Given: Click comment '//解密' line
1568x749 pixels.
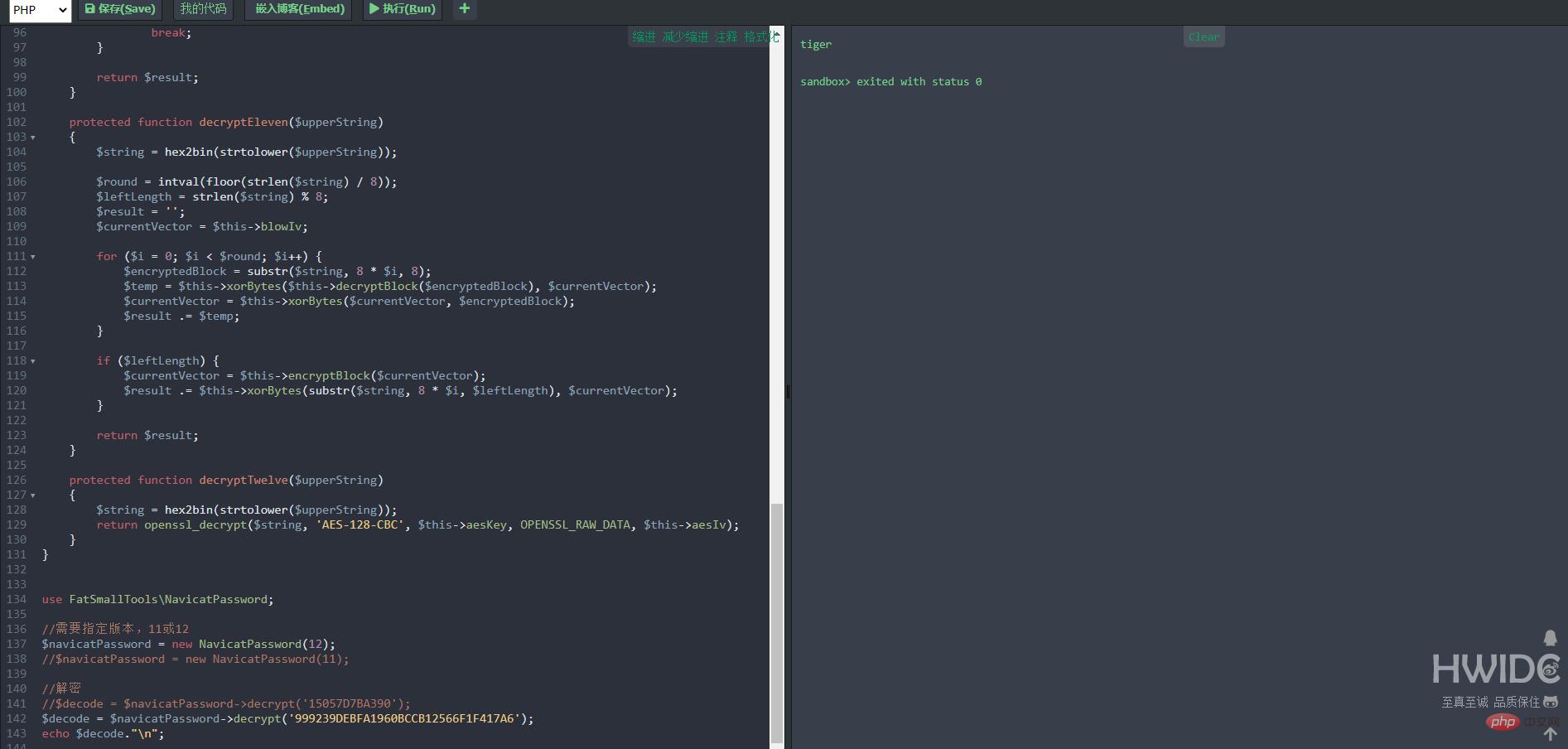Looking at the screenshot, I should pyautogui.click(x=61, y=689).
